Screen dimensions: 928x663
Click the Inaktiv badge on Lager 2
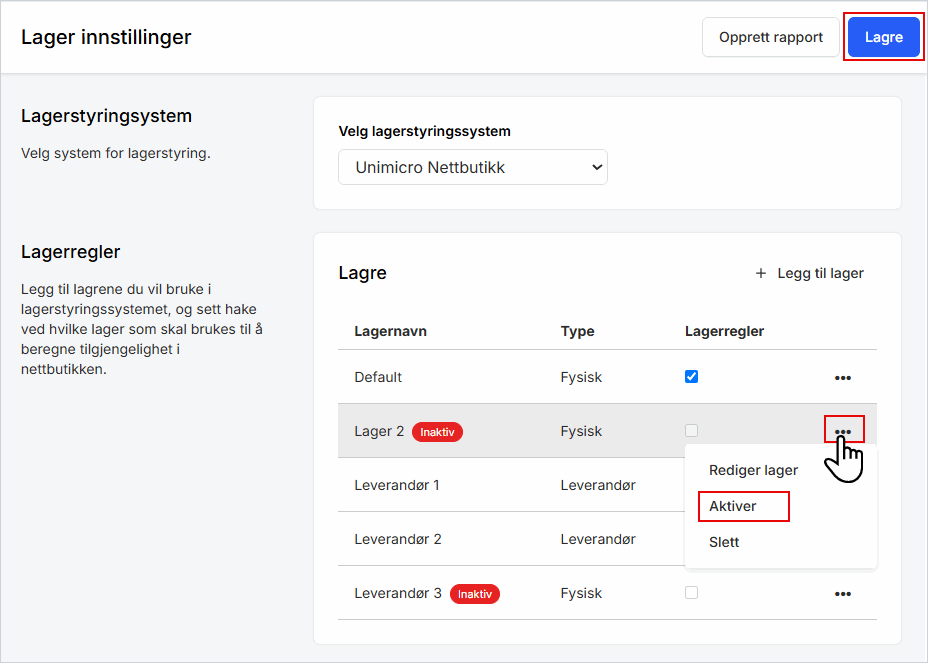click(437, 432)
